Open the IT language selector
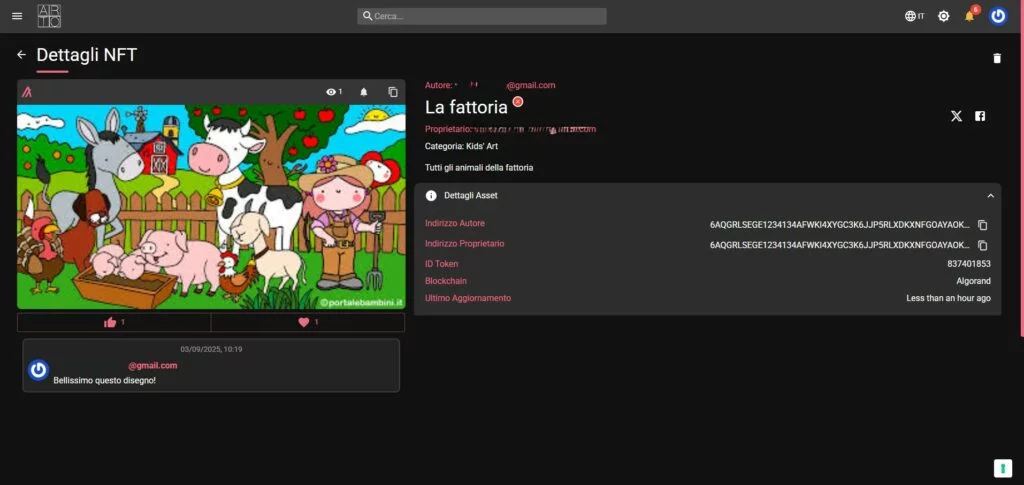1024x485 pixels. tap(914, 16)
